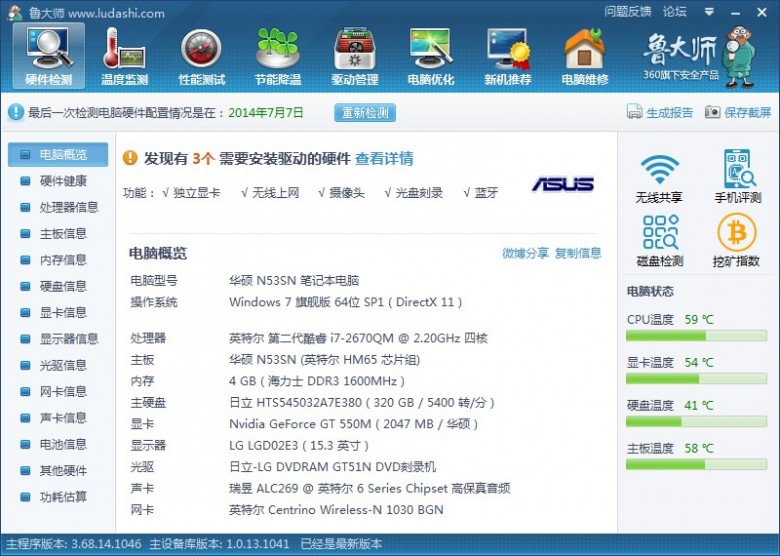Click the 主板温度 progress bar
This screenshot has height=556, width=780.
(696, 464)
